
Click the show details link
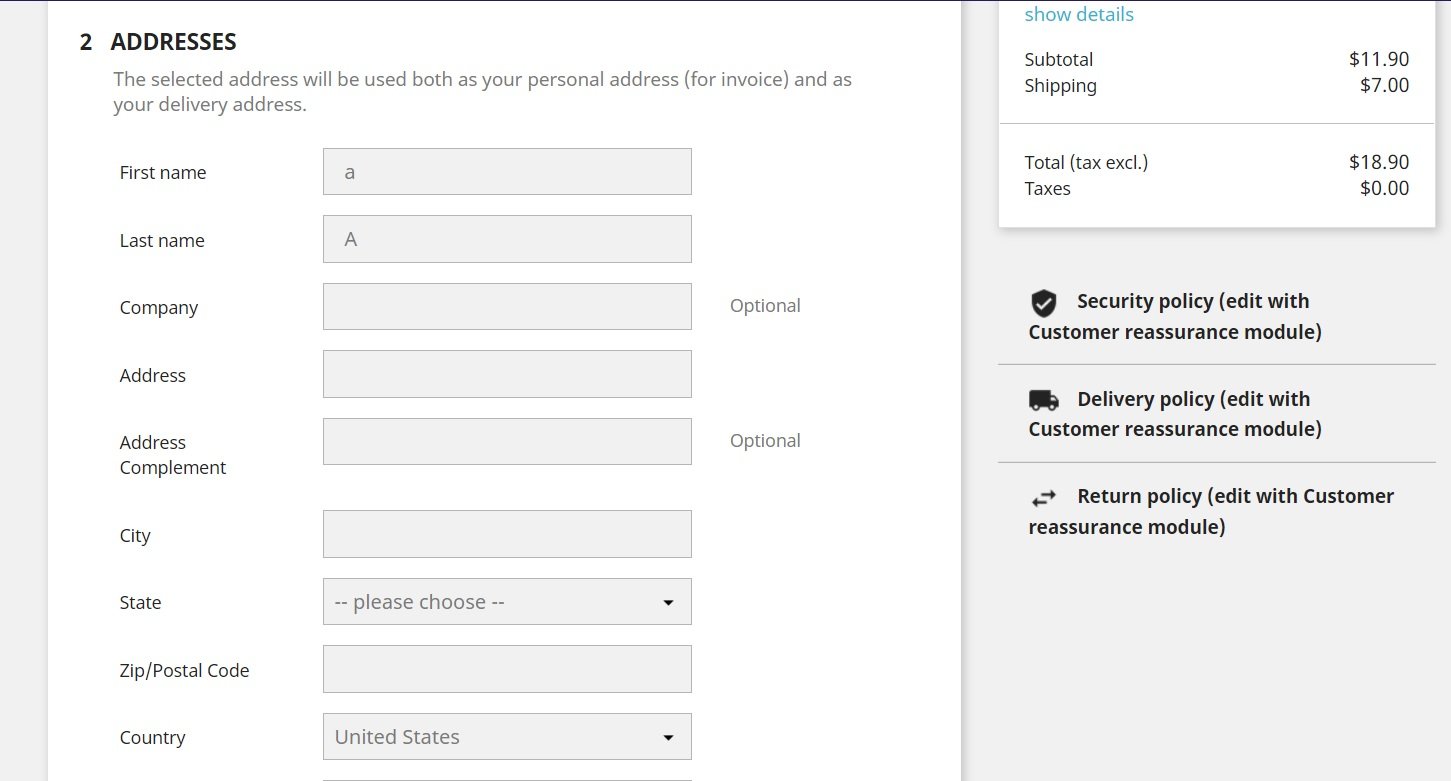(1078, 14)
